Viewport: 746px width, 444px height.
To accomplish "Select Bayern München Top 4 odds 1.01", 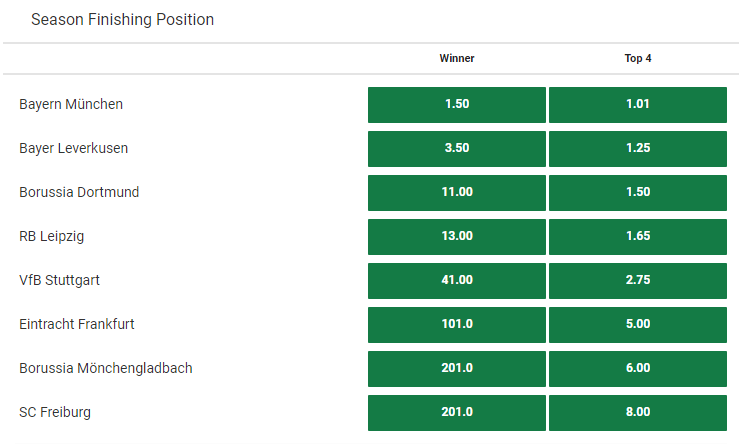I will point(638,105).
